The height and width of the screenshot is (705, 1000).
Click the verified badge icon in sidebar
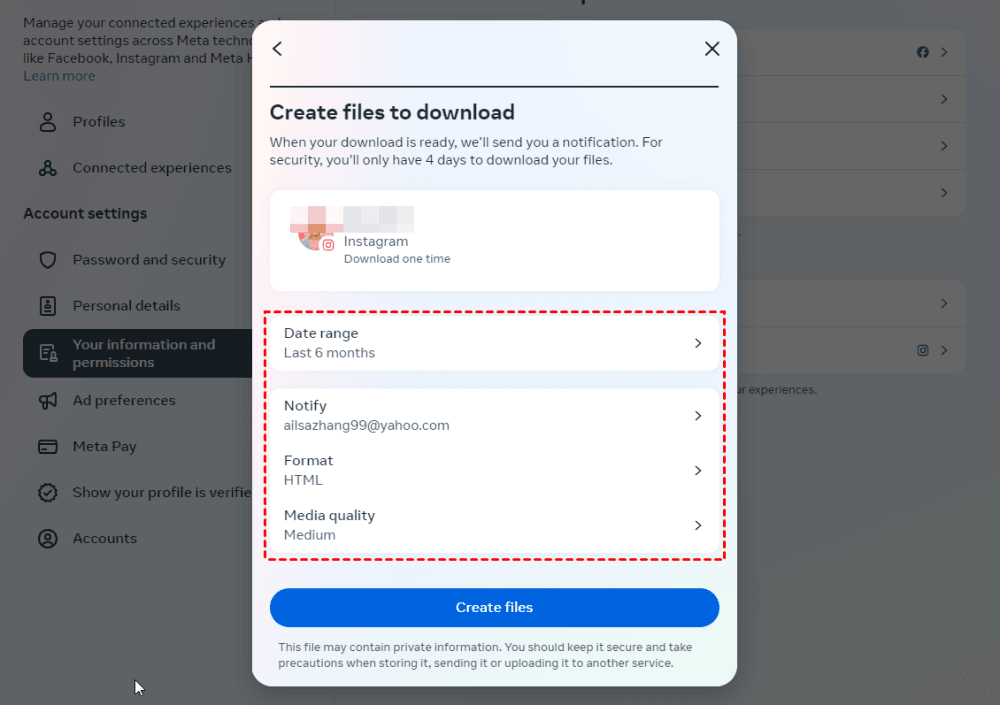coord(47,493)
